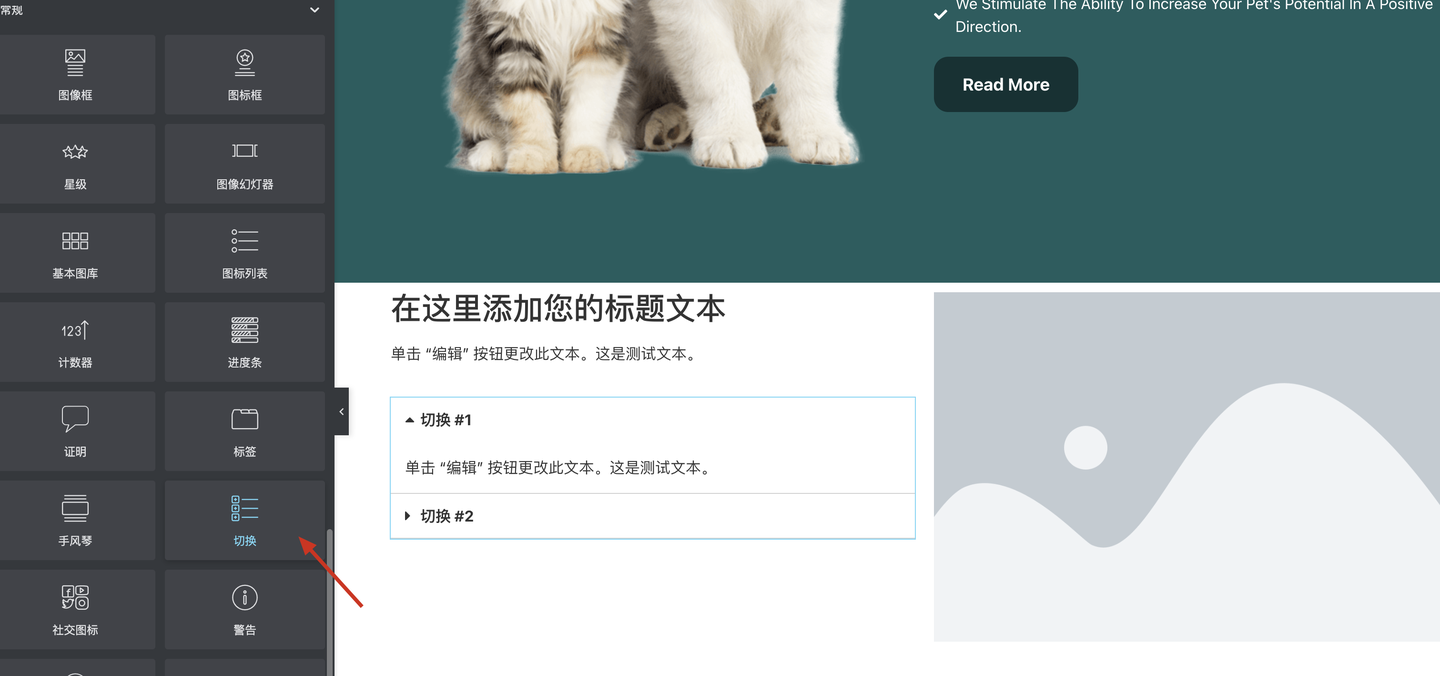Image resolution: width=1440 pixels, height=676 pixels.
Task: Select the 图标框 icon box widget
Action: [245, 75]
